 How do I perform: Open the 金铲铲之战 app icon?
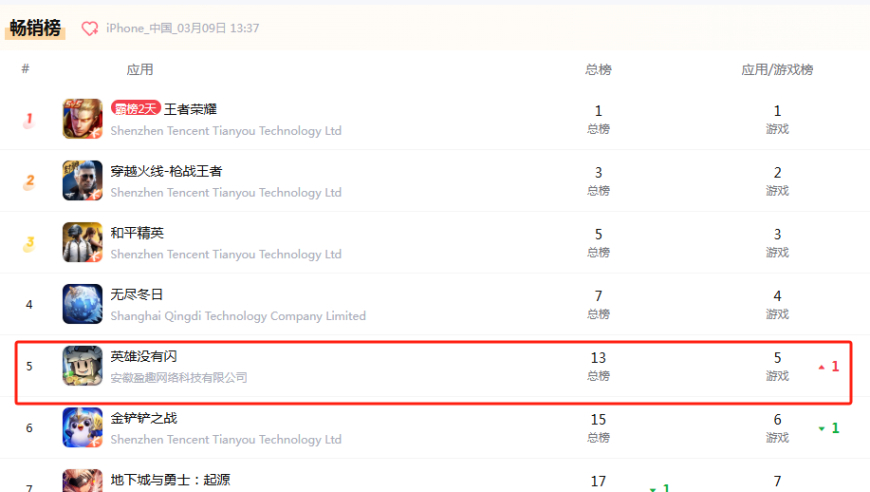(x=82, y=427)
